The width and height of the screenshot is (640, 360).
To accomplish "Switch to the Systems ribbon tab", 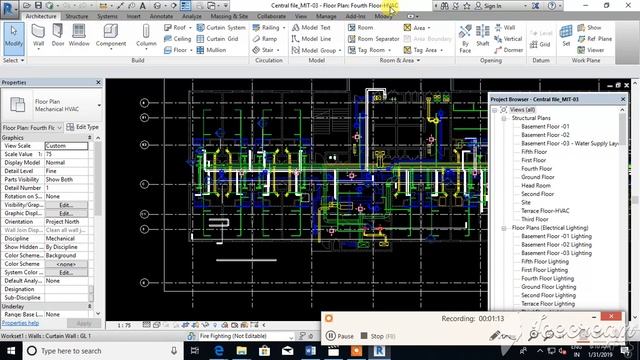I will 107,16.
